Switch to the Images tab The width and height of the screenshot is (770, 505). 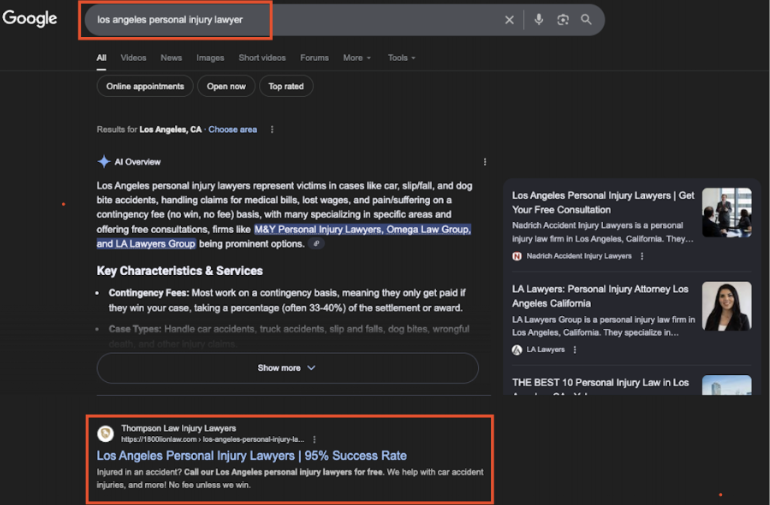click(x=210, y=58)
